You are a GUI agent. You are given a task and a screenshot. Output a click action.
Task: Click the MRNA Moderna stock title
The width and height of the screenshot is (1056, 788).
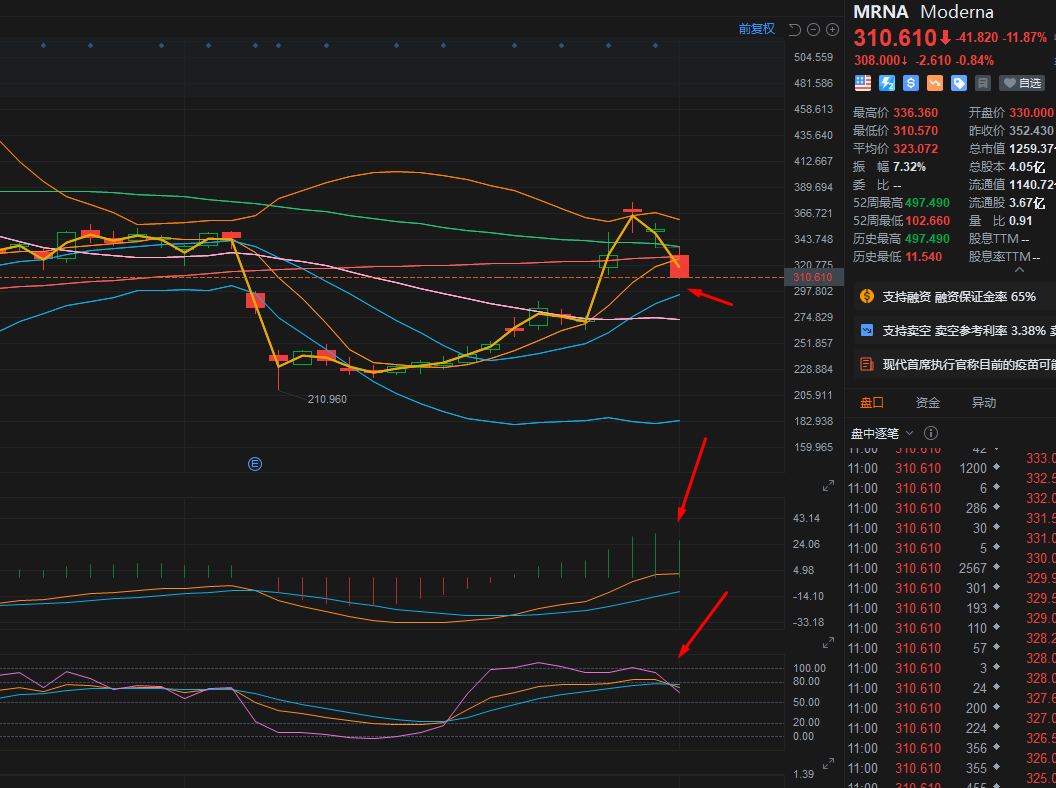point(923,12)
